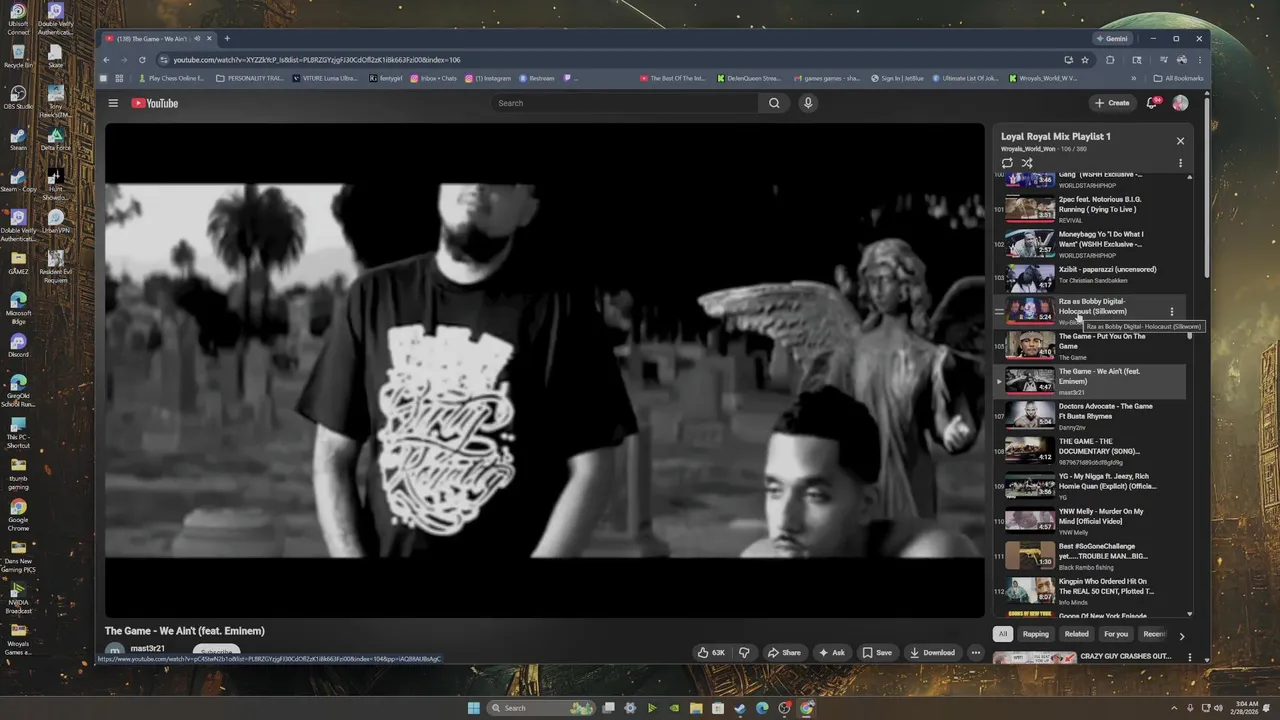
Task: Open more actions under the video
Action: (x=976, y=653)
